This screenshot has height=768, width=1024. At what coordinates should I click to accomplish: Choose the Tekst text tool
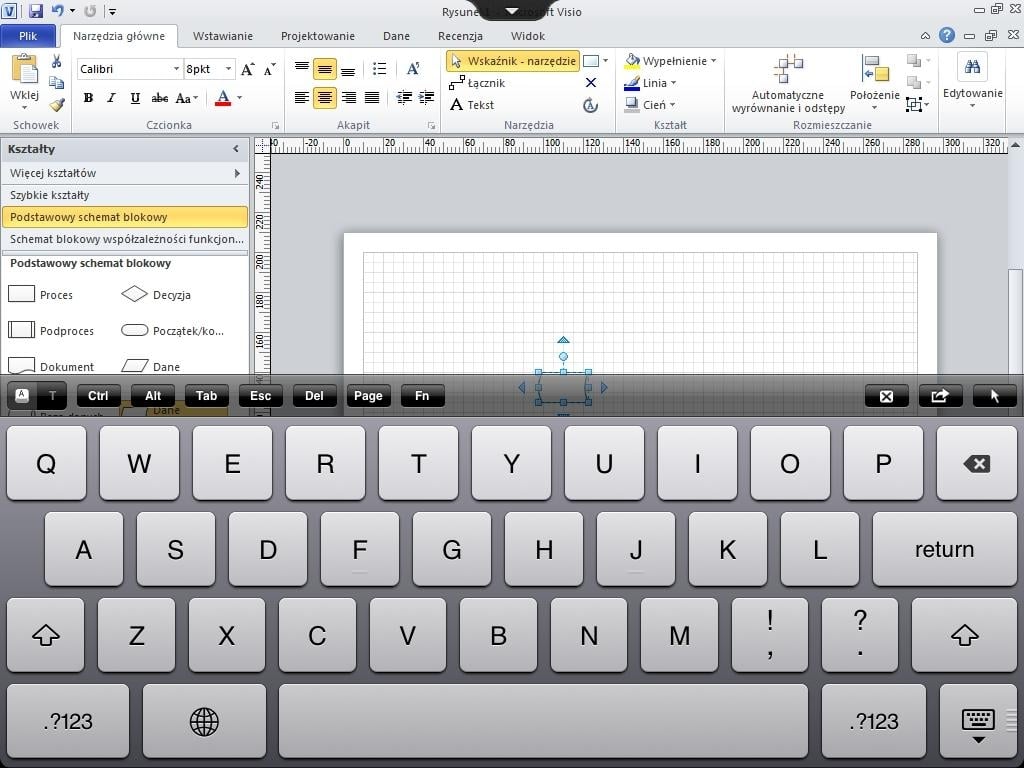click(472, 105)
